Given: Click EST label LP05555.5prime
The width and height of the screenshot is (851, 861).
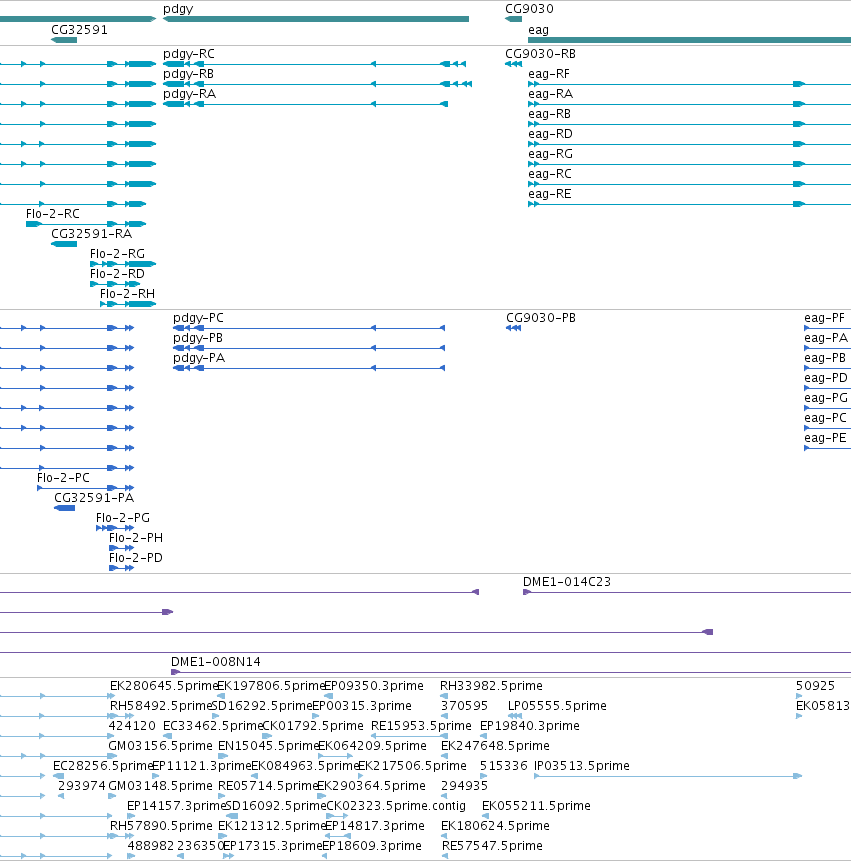Looking at the screenshot, I should point(557,706).
